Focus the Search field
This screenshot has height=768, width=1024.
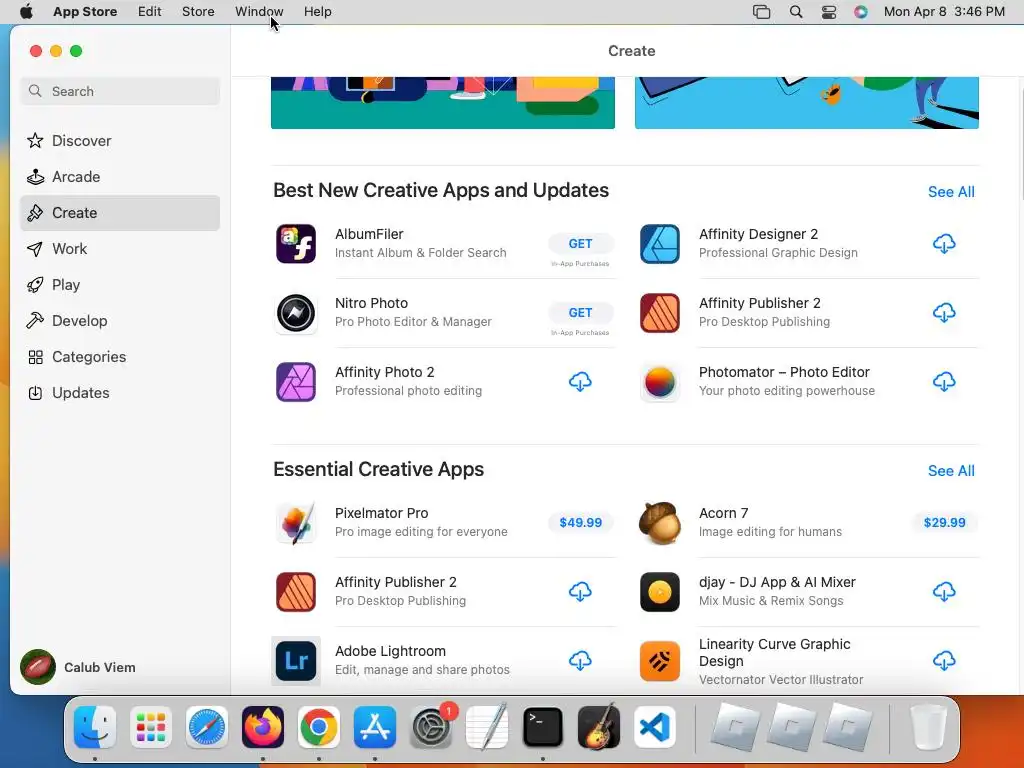coord(120,91)
